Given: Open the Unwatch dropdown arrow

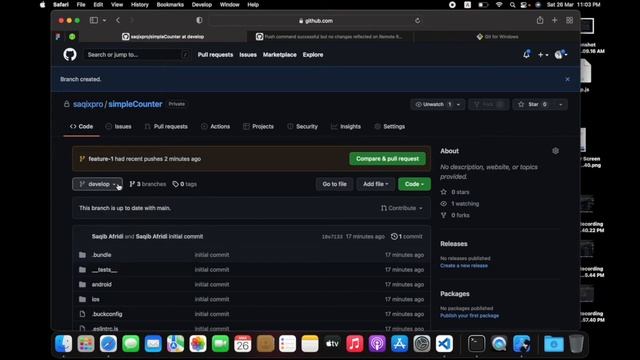Looking at the screenshot, I should click(x=459, y=104).
